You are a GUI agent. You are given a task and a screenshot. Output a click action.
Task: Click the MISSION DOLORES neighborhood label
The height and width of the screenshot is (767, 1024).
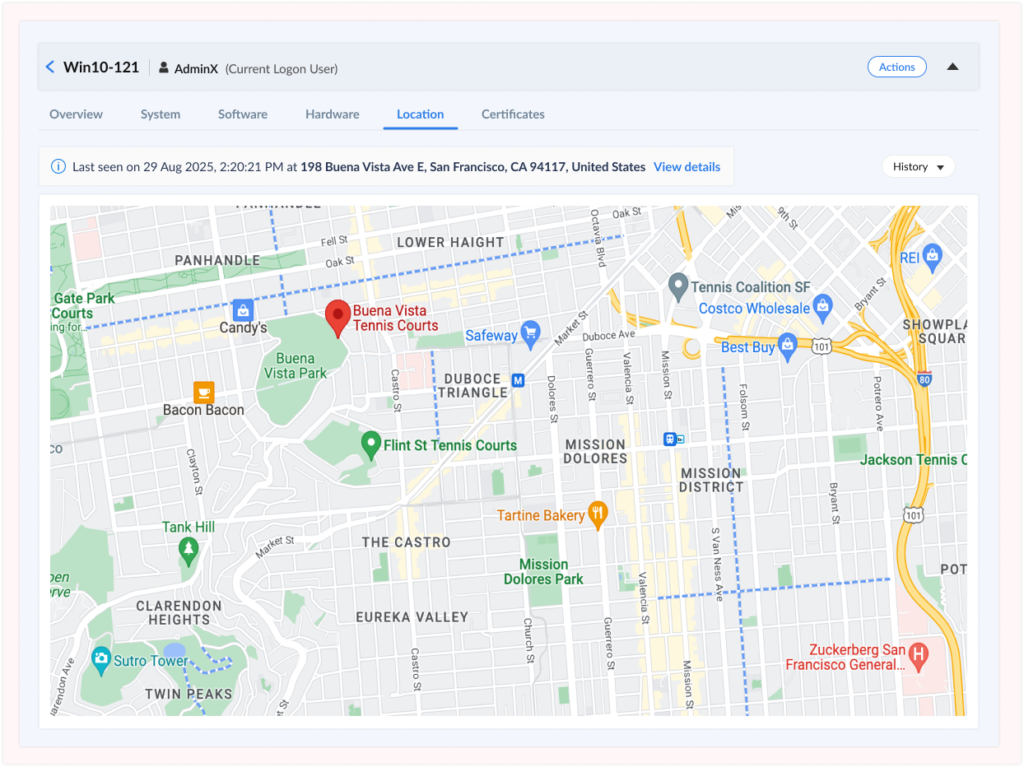pyautogui.click(x=595, y=451)
